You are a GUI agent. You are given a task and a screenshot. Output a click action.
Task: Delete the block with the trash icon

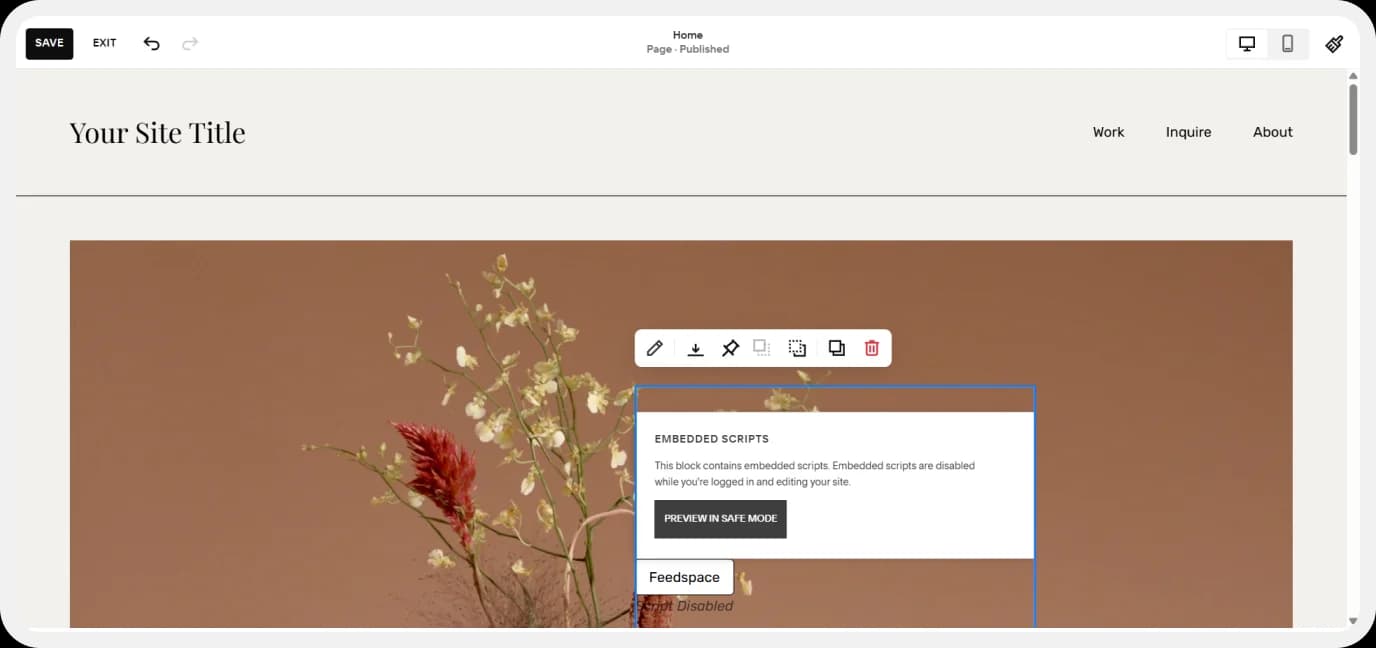coord(871,348)
